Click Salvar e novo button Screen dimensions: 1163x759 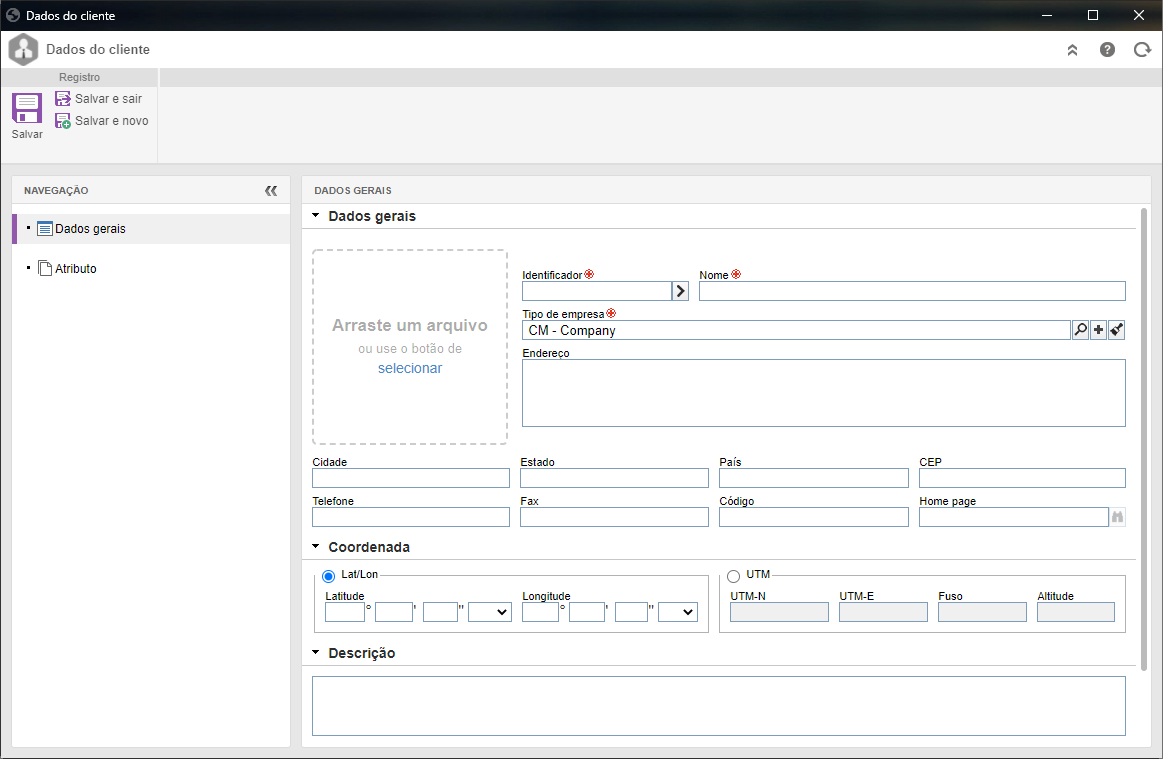coord(102,121)
